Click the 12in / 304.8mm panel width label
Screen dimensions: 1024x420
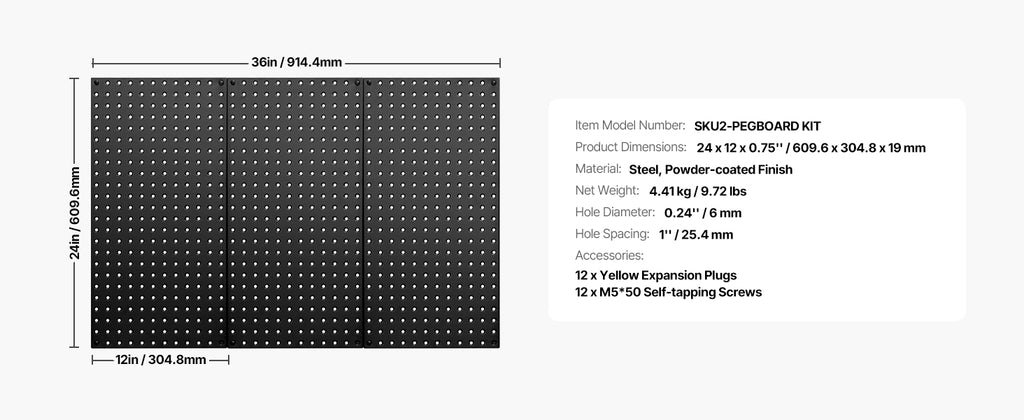(x=160, y=360)
